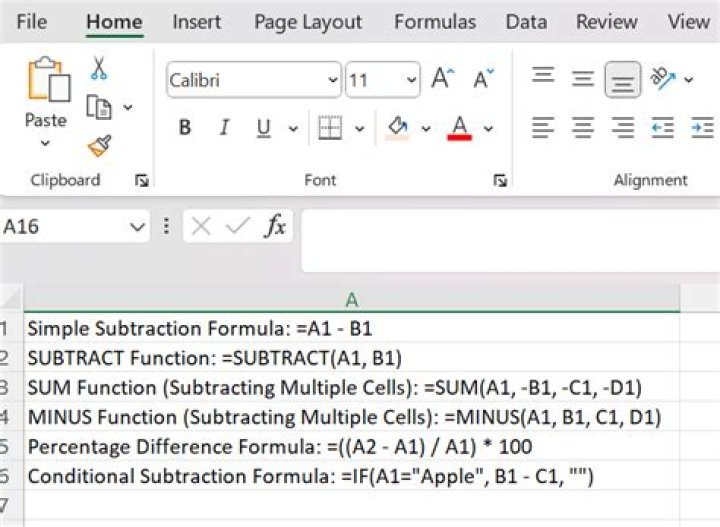This screenshot has width=720, height=527.
Task: Open Font settings dialog launcher
Action: [x=499, y=181]
